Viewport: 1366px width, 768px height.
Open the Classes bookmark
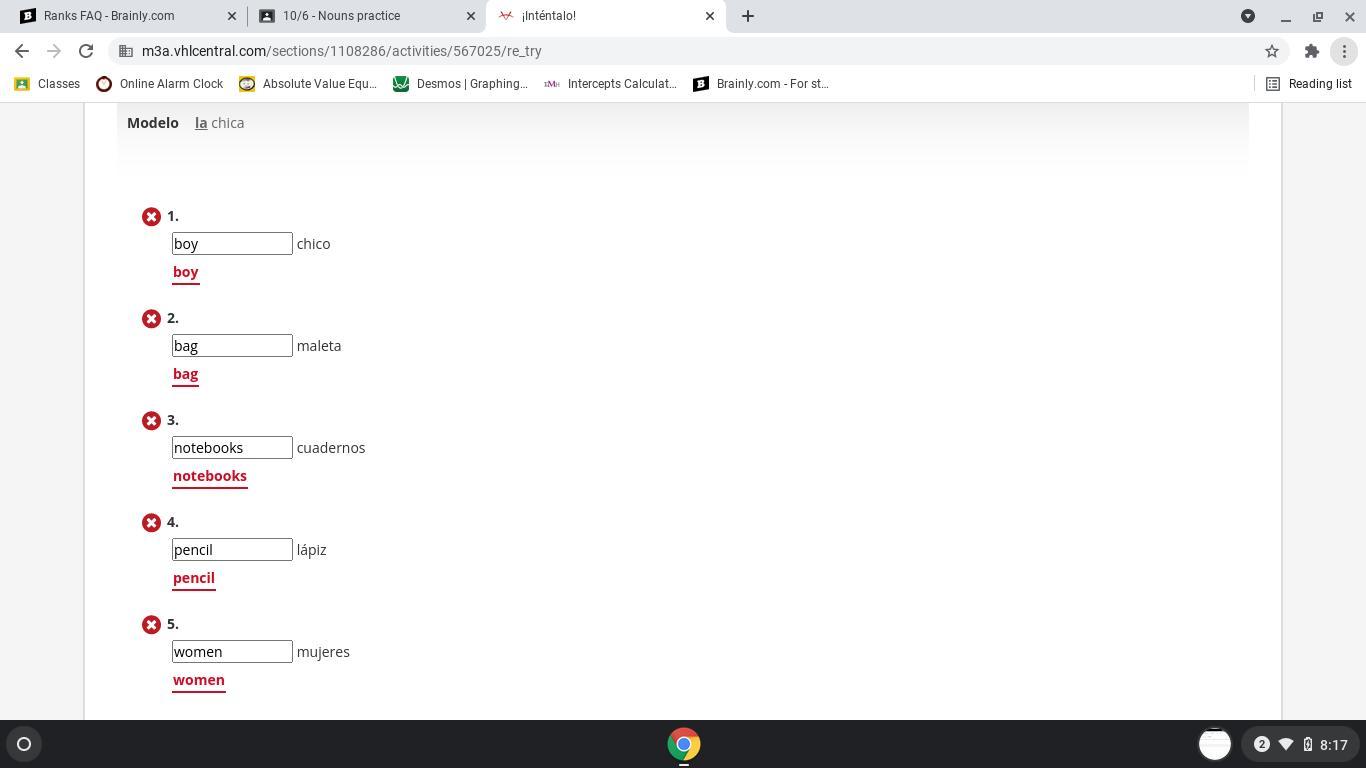pyautogui.click(x=47, y=84)
